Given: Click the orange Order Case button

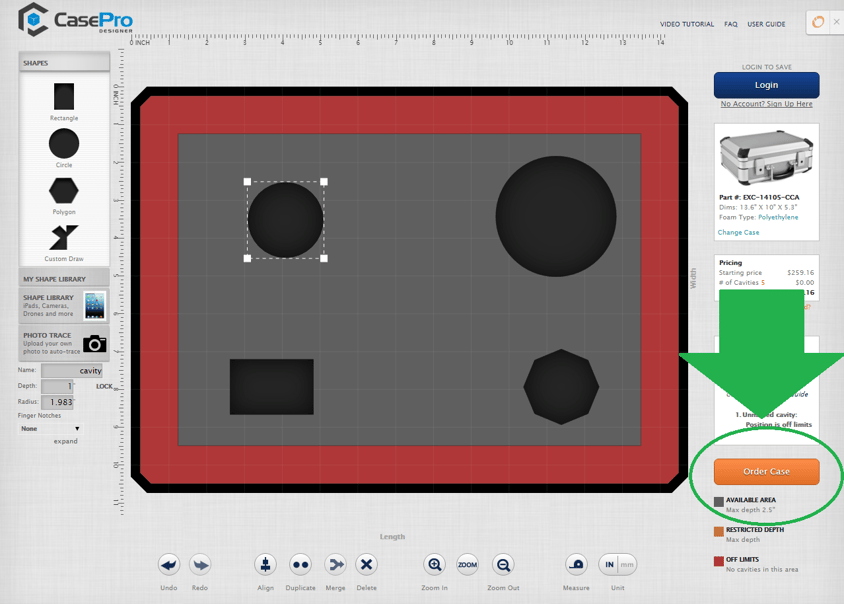Looking at the screenshot, I should coord(766,471).
